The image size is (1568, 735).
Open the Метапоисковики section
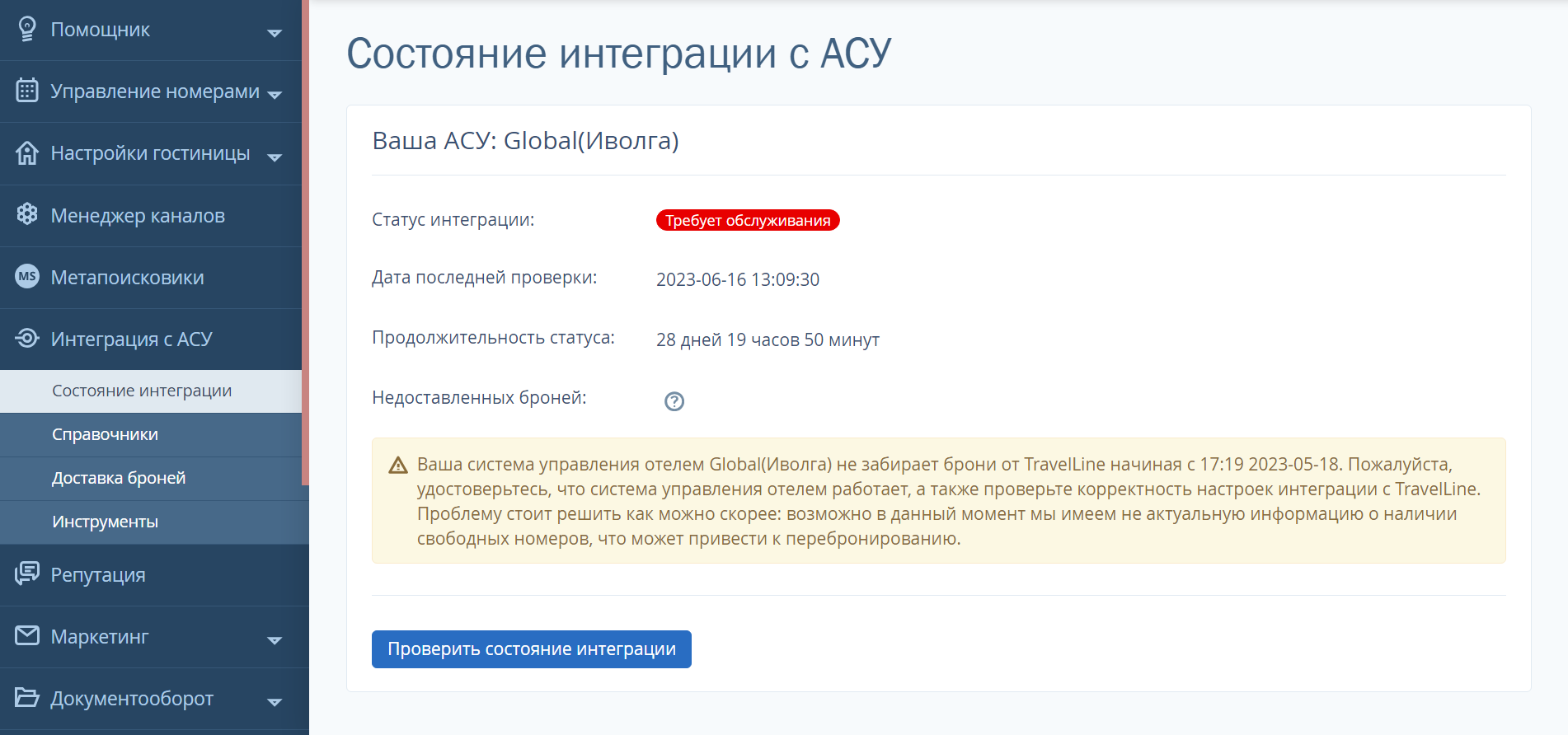pos(151,278)
